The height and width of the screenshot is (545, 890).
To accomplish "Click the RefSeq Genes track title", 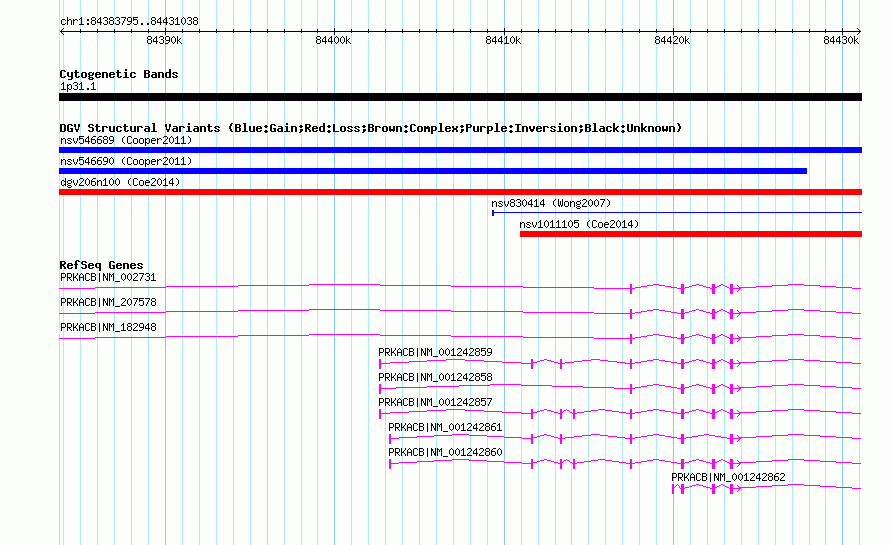I will [x=101, y=265].
